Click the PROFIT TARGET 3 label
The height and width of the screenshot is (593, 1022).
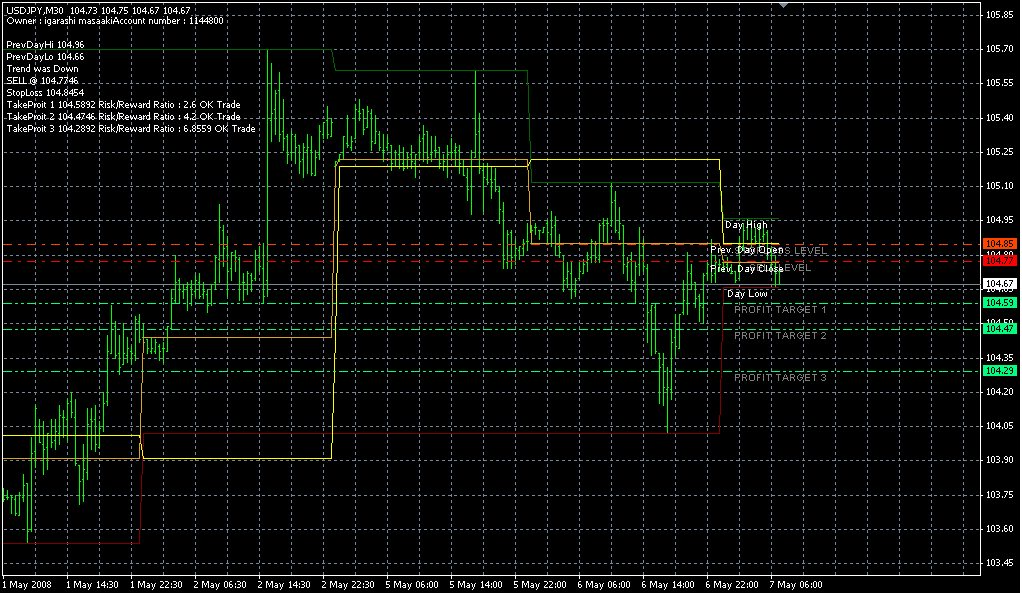click(x=780, y=378)
